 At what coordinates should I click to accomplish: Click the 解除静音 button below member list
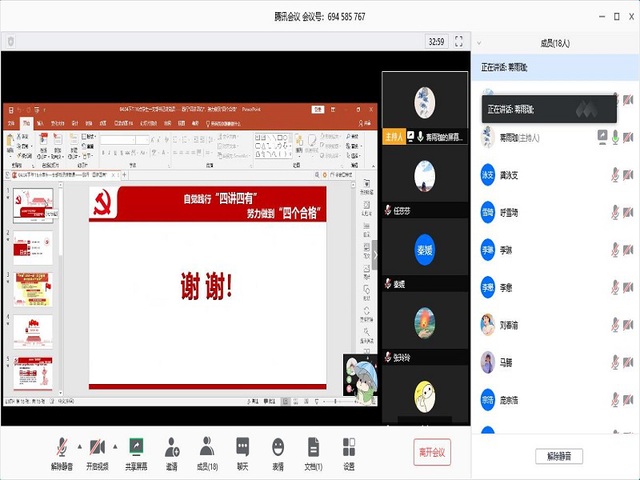point(559,456)
